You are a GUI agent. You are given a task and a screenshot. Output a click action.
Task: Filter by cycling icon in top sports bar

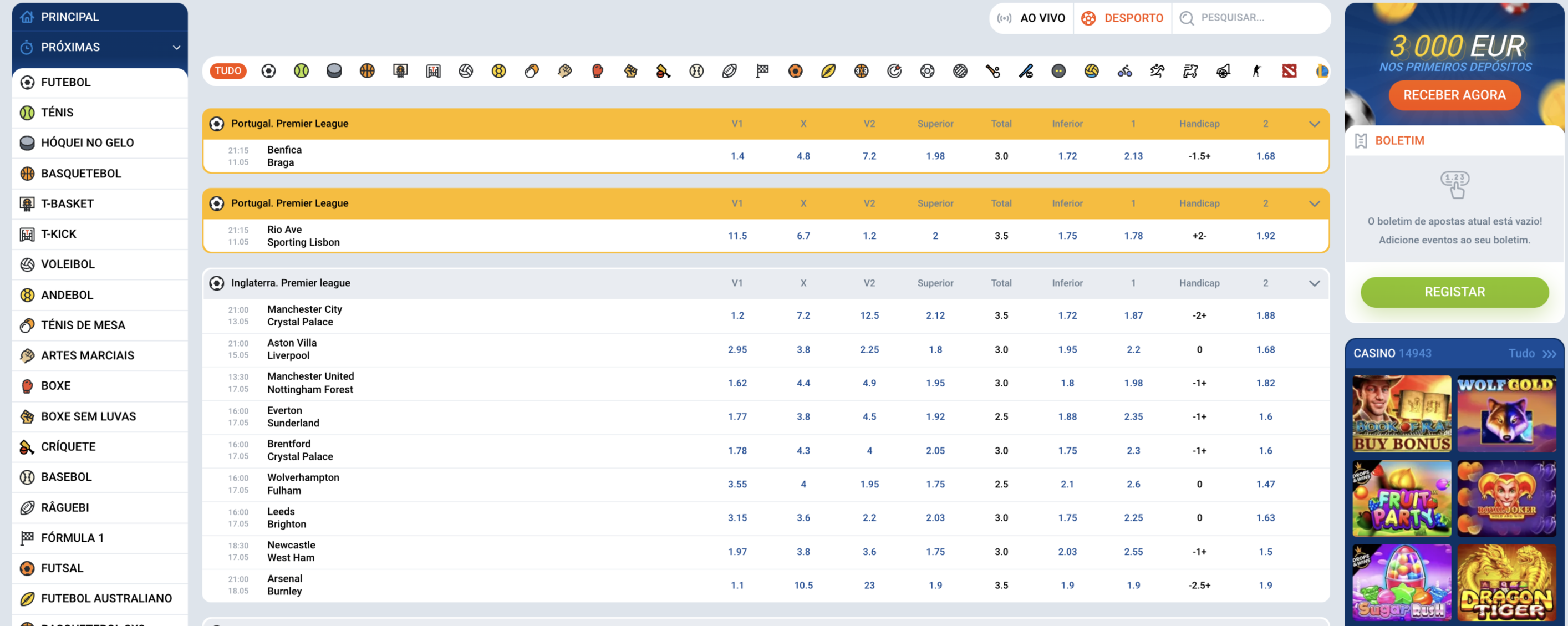tap(1125, 70)
